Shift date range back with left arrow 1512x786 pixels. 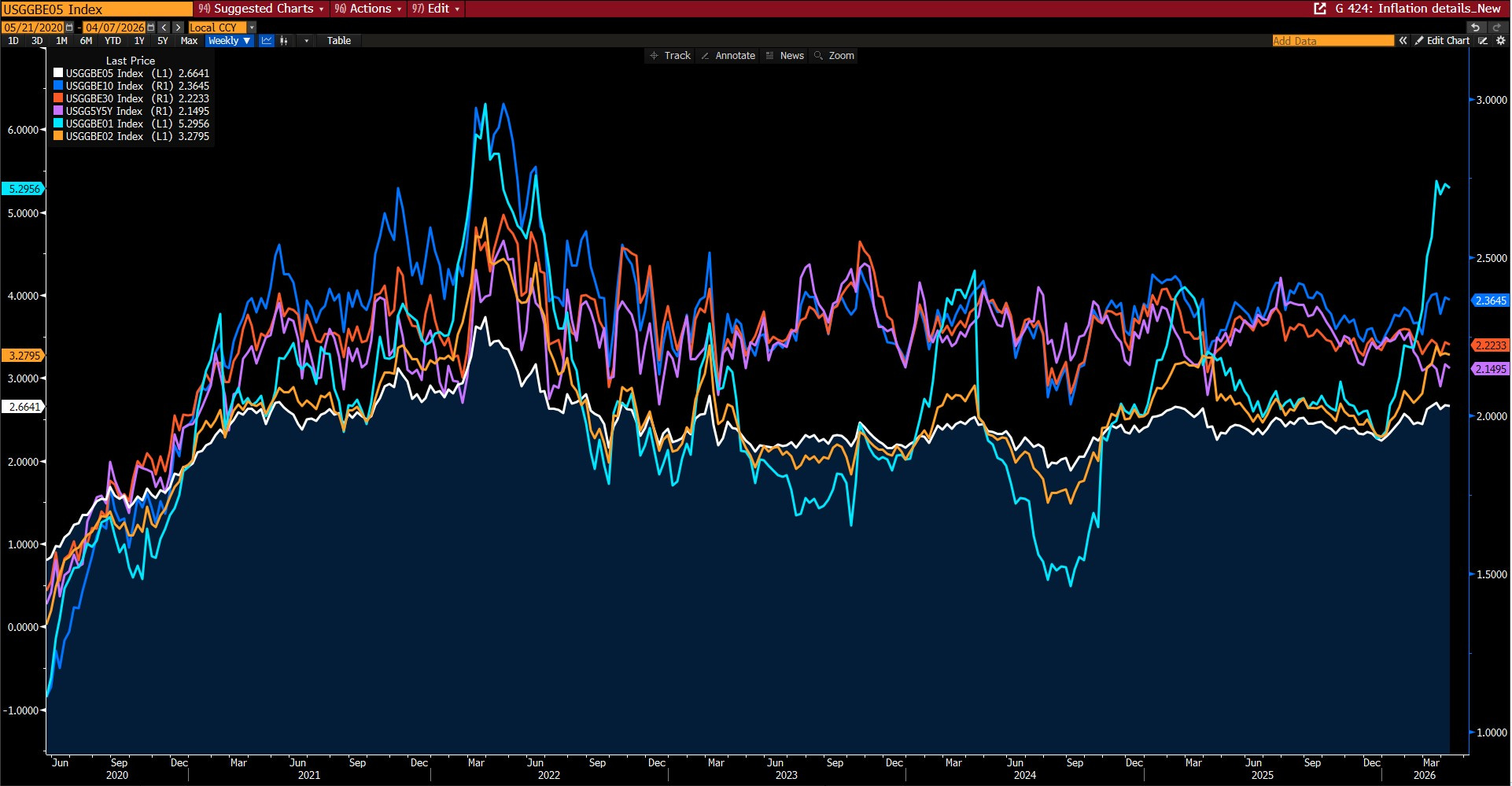164,28
